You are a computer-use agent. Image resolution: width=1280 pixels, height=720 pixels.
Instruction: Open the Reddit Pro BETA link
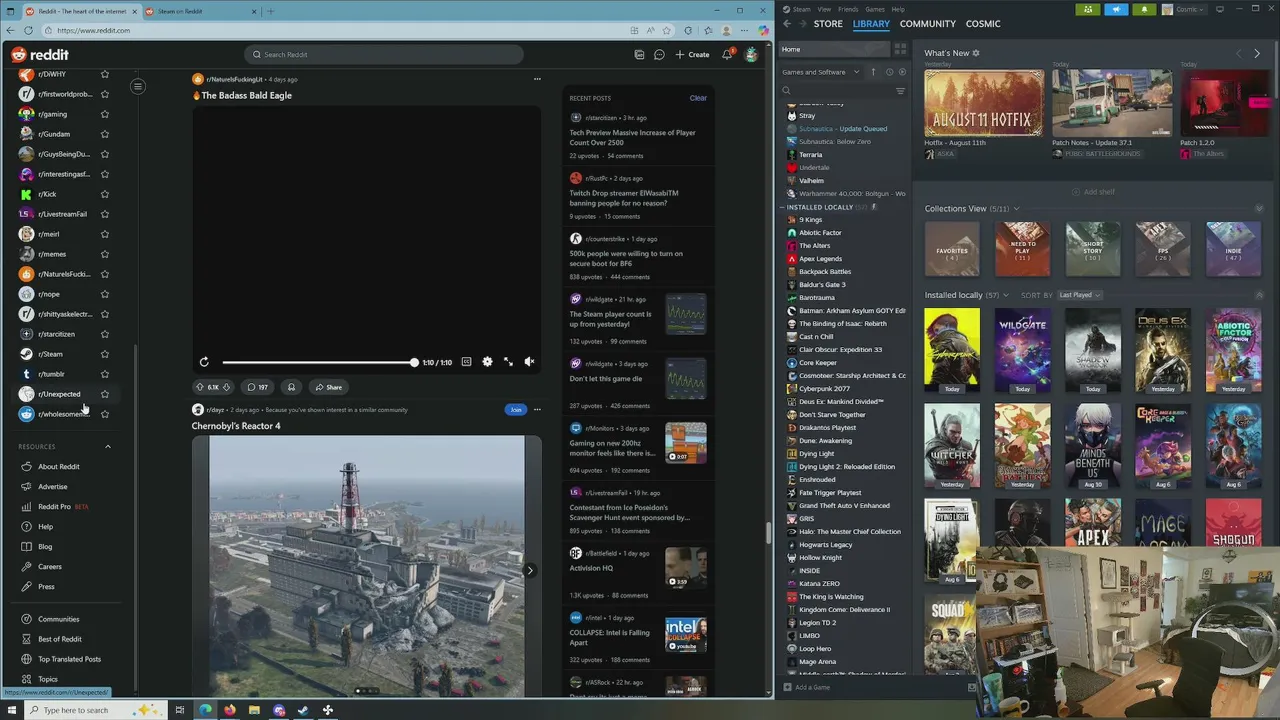coord(62,507)
